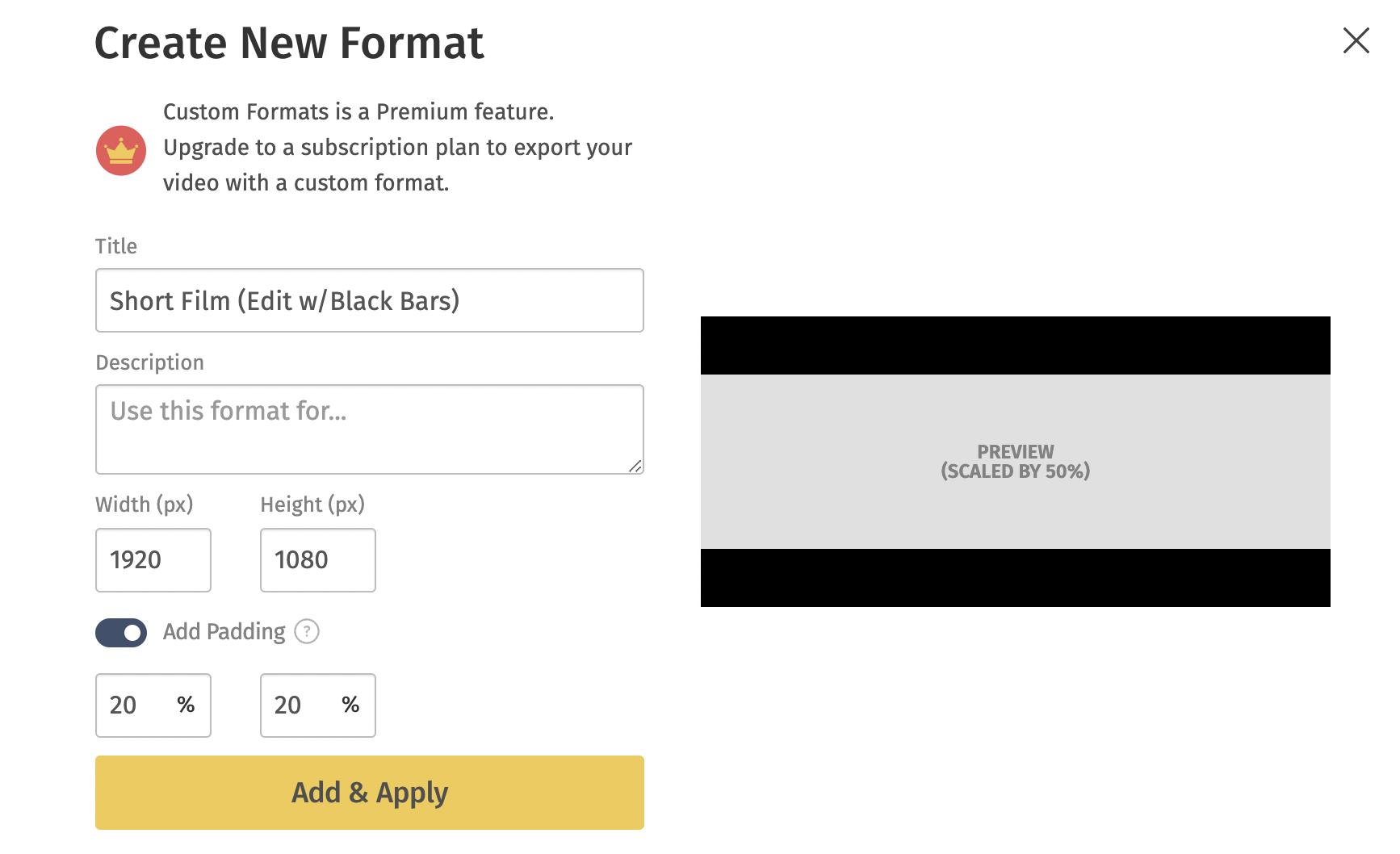Click the Custom Formats premium notice text
Screen dimensions: 1400x854
point(397,147)
